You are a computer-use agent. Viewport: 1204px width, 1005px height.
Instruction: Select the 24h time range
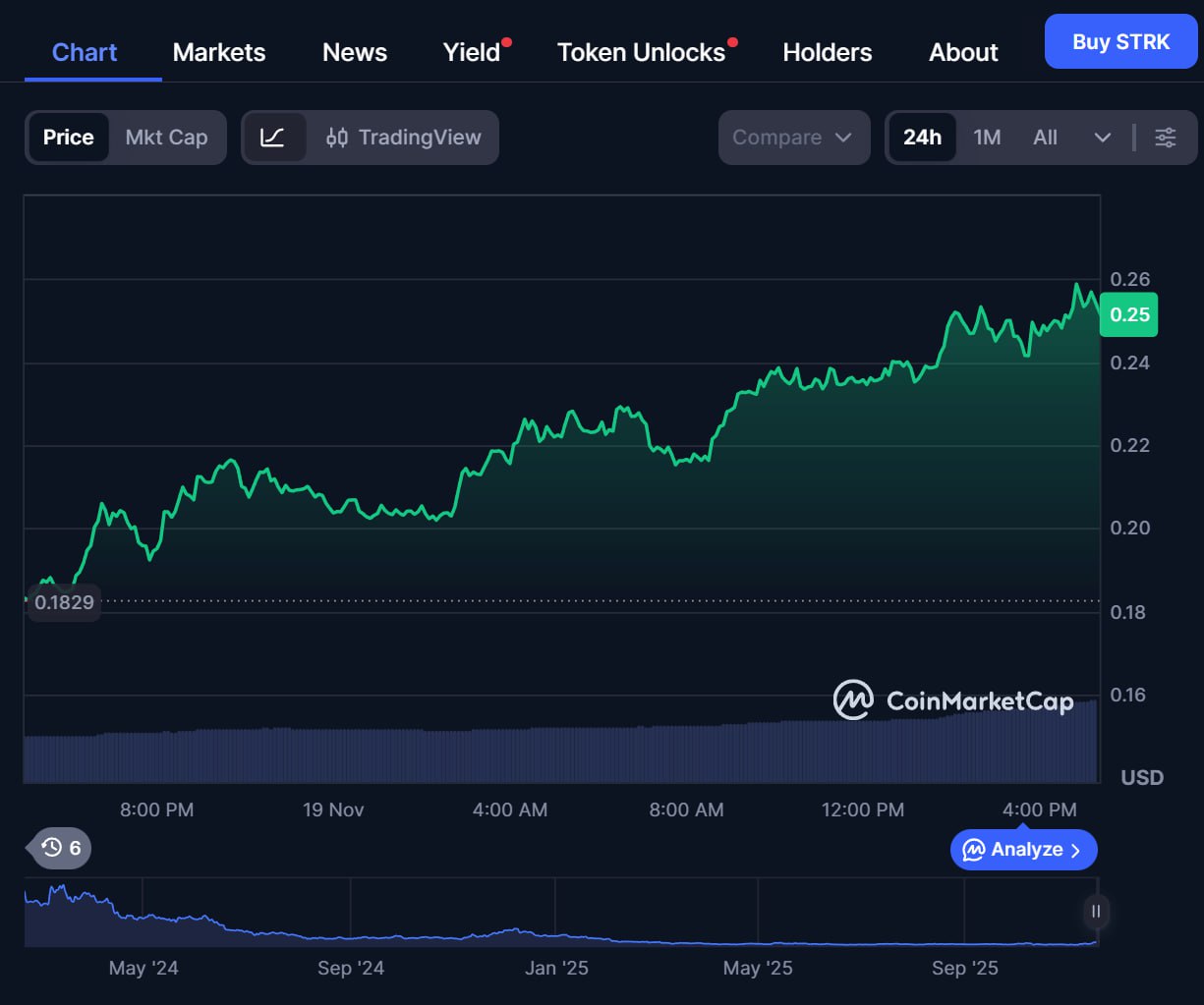(922, 138)
